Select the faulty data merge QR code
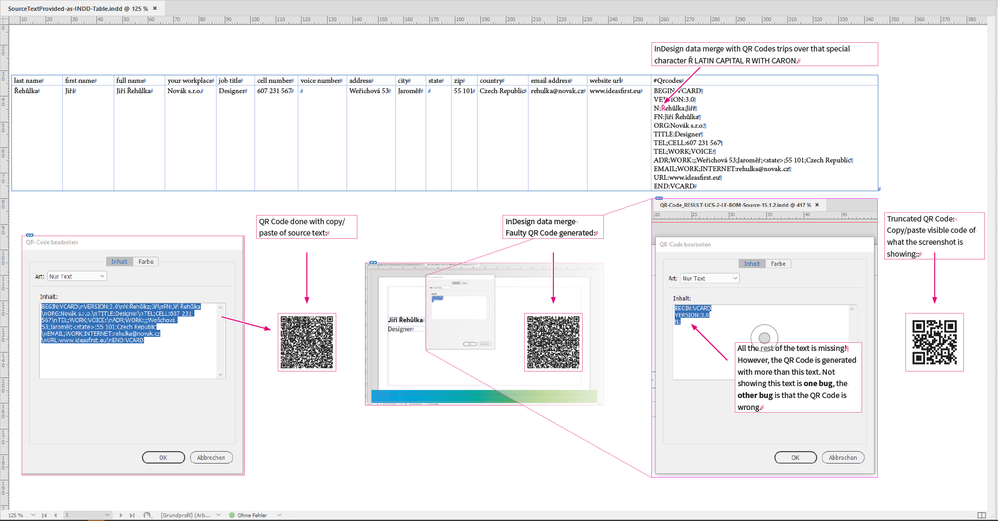This screenshot has height=521, width=998. [x=553, y=342]
